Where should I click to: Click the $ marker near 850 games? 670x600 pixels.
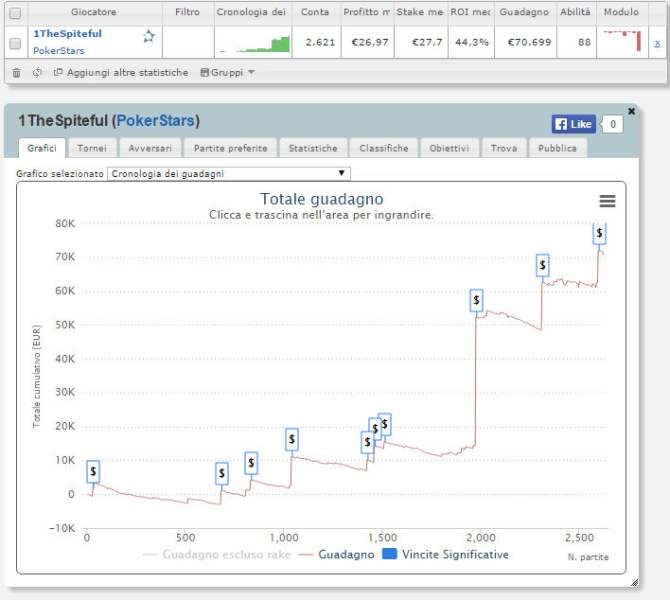coord(251,463)
